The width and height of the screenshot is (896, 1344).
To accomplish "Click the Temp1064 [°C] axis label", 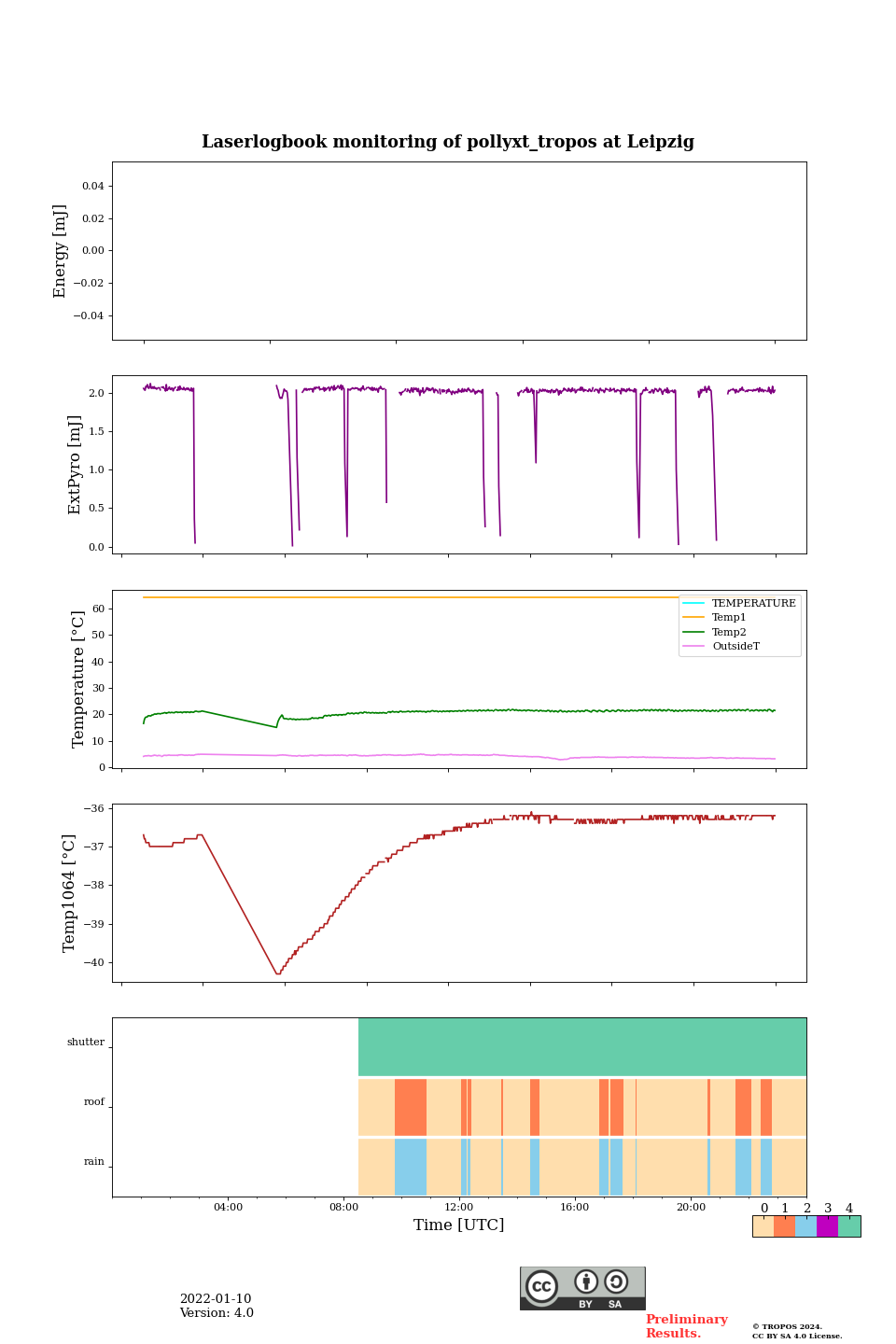I will (x=69, y=893).
